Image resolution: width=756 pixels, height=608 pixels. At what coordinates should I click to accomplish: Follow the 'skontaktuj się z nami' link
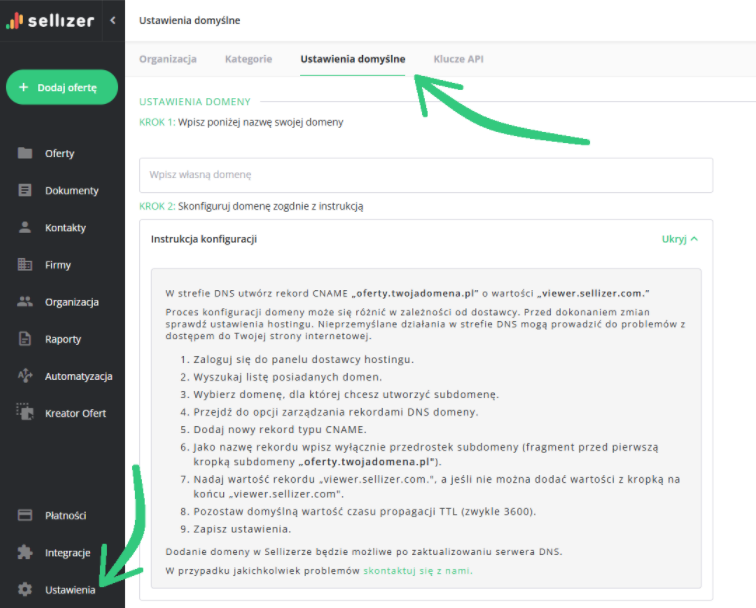[x=416, y=571]
